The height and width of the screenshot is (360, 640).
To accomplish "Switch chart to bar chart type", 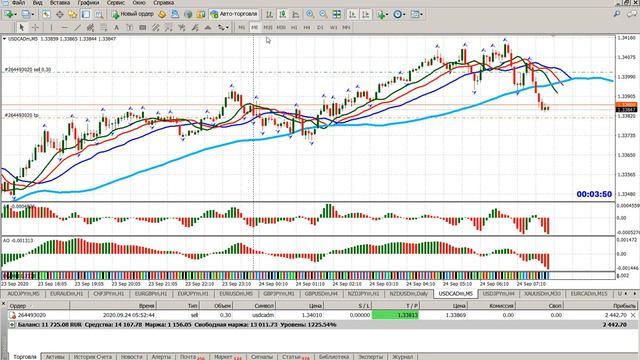I will point(269,14).
